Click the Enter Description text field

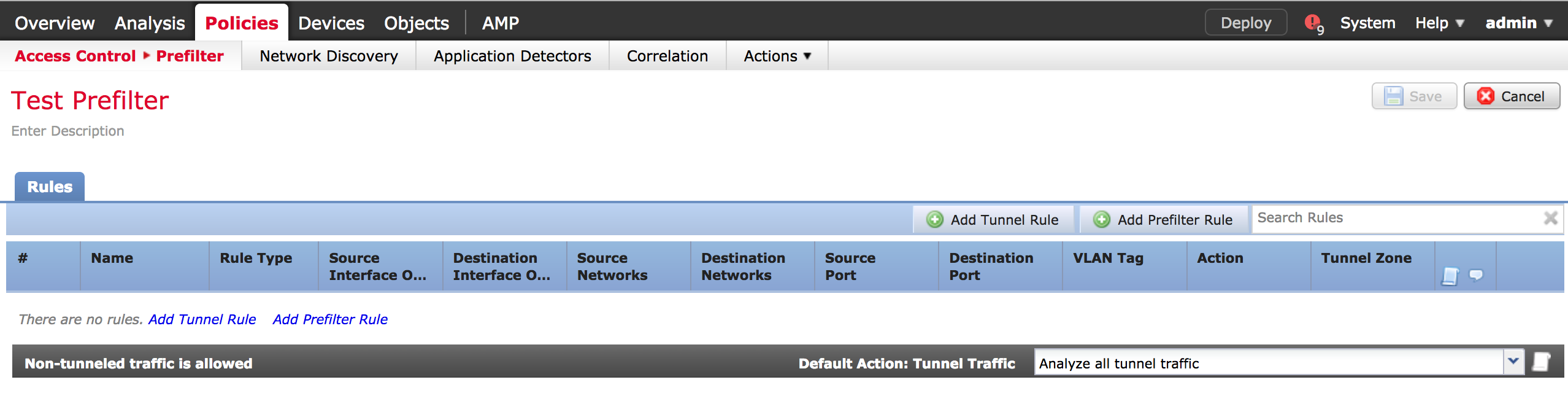(67, 131)
